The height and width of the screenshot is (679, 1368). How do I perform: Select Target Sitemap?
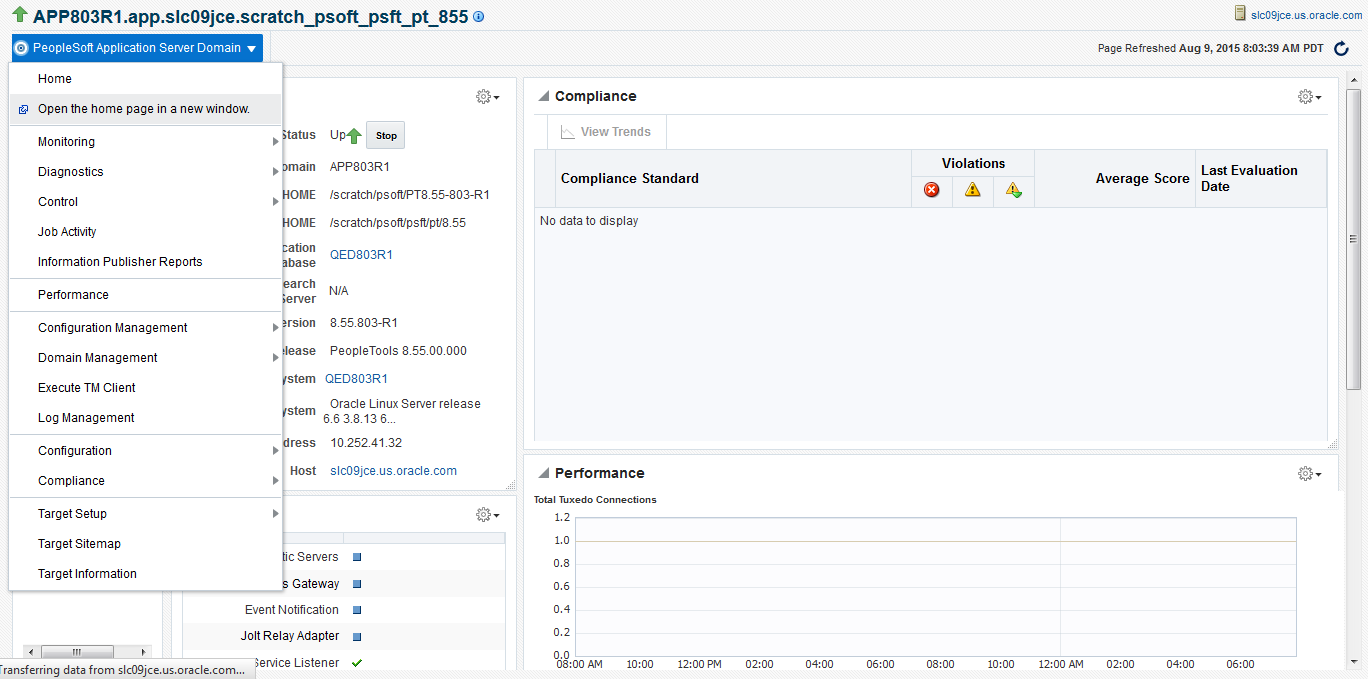click(x=146, y=544)
